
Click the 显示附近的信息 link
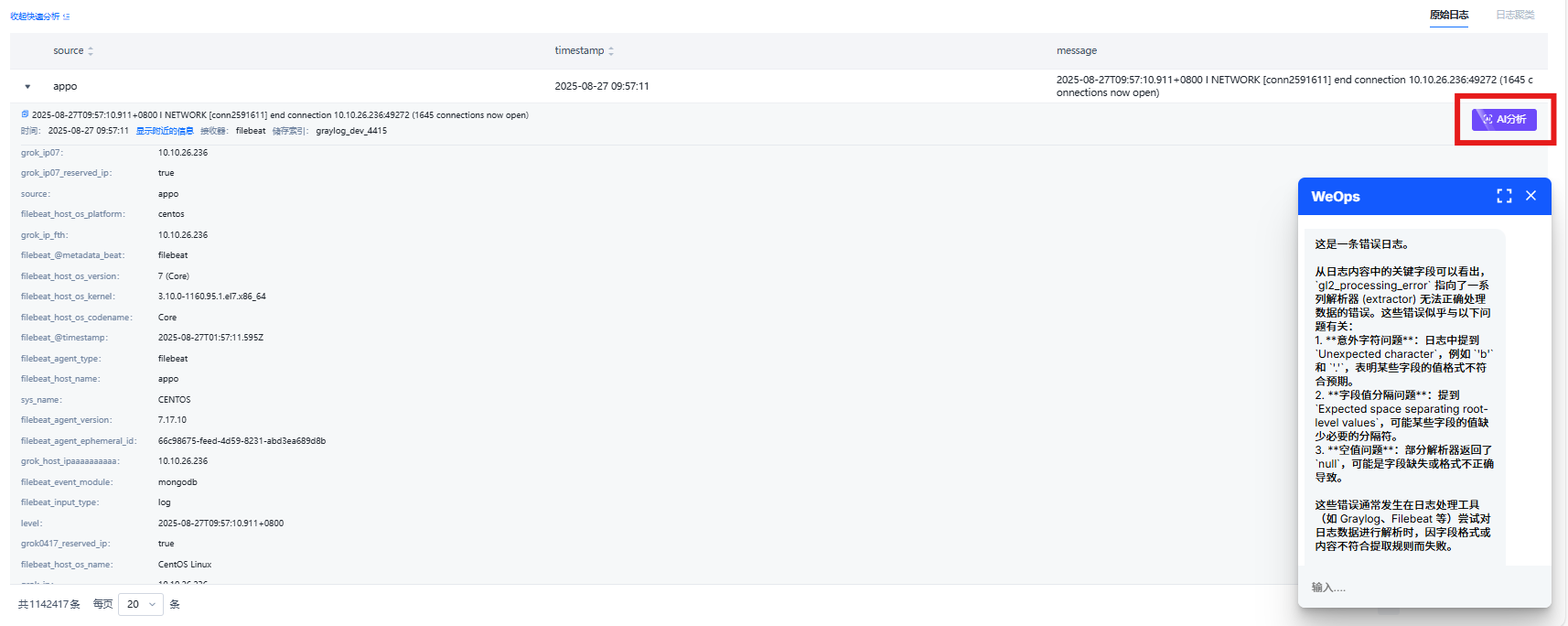pyautogui.click(x=165, y=131)
